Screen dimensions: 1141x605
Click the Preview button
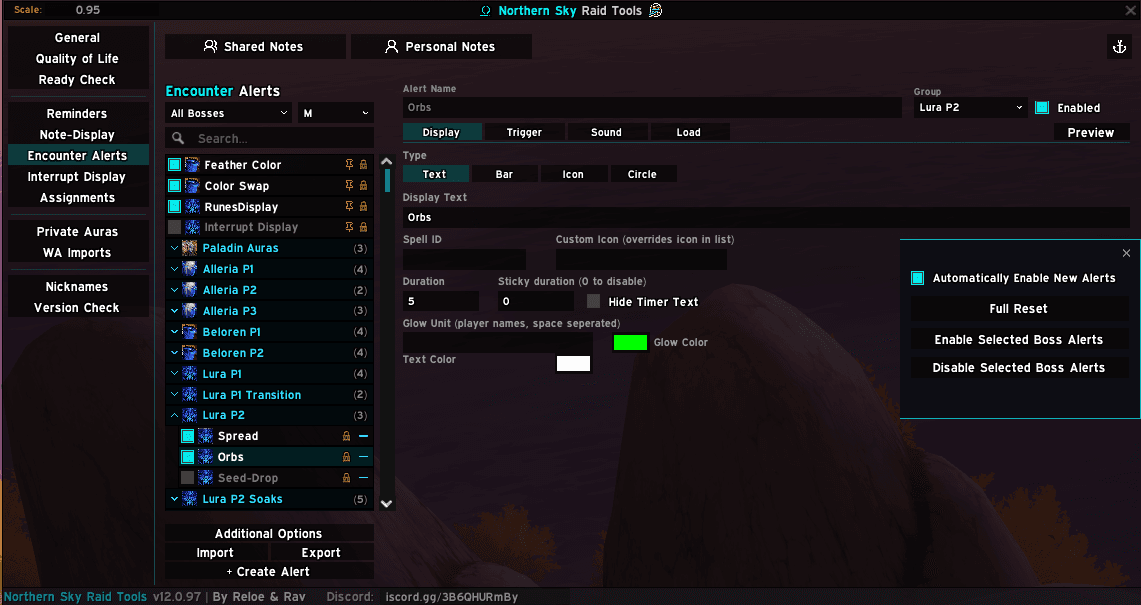click(x=1091, y=133)
